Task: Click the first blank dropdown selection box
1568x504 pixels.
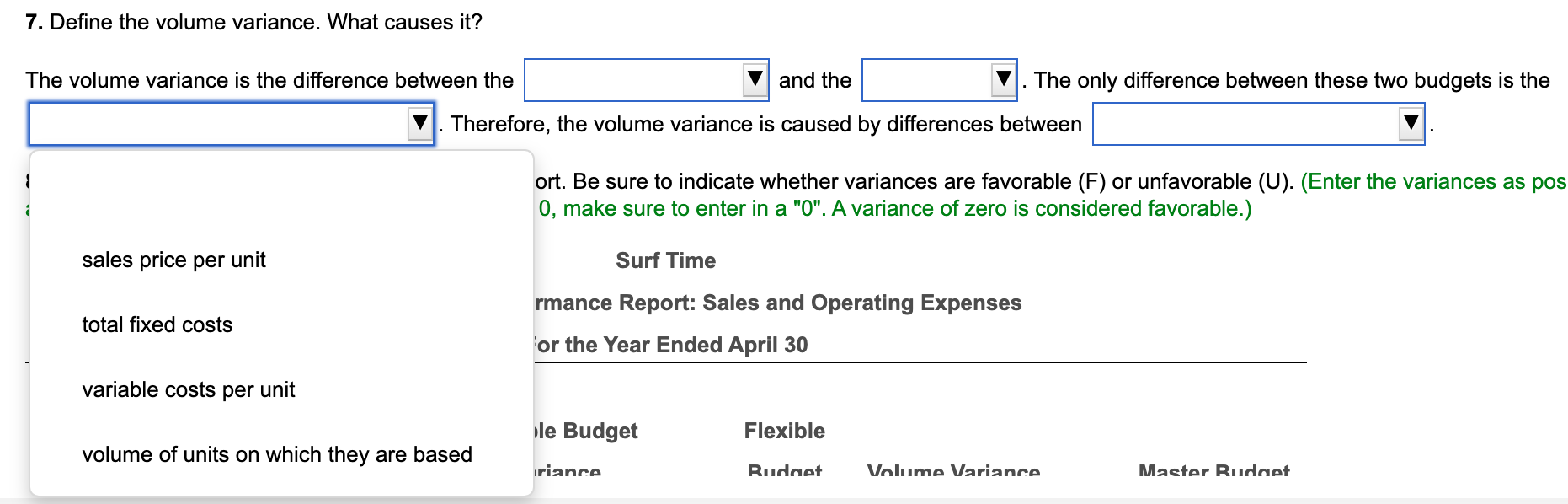Action: point(632,79)
